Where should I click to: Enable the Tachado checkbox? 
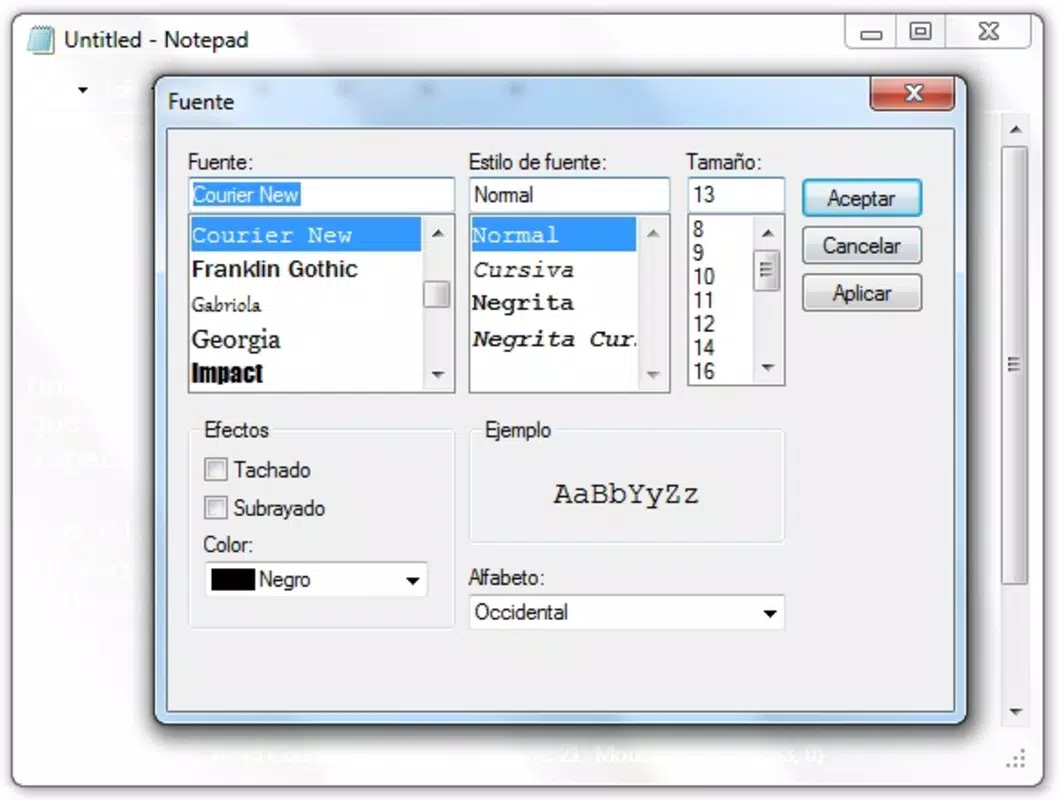coord(216,469)
